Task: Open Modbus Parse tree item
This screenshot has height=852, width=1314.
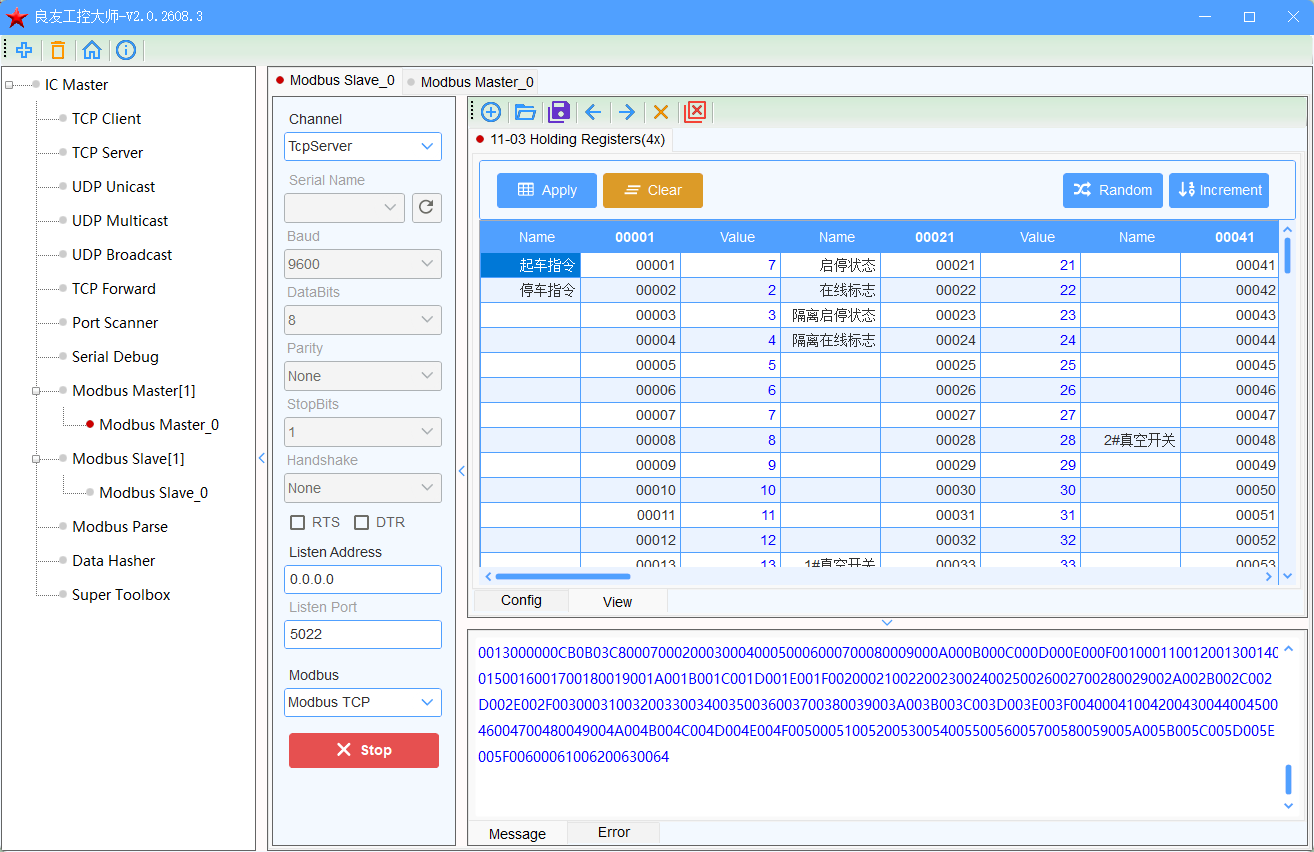Action: [120, 527]
